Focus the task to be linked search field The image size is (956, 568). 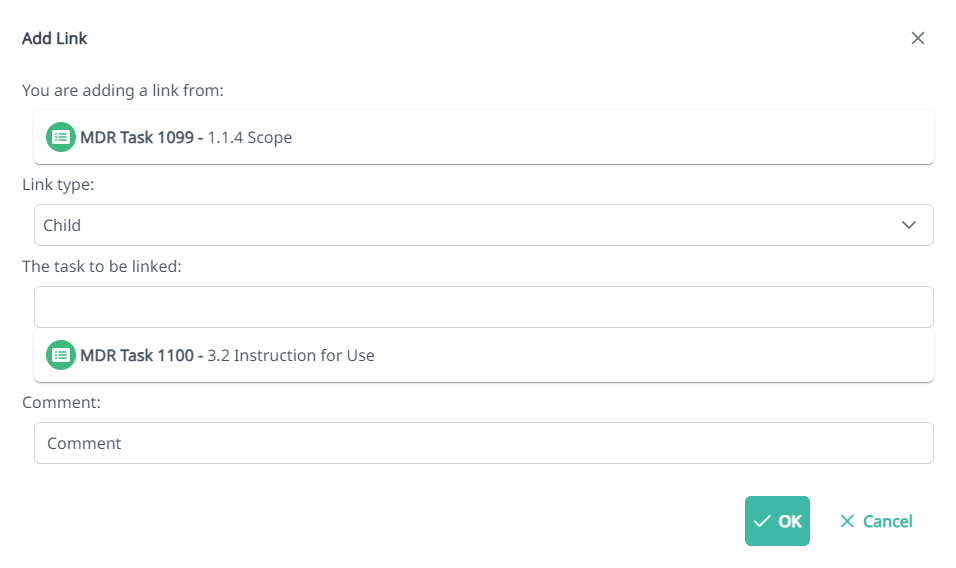(483, 307)
